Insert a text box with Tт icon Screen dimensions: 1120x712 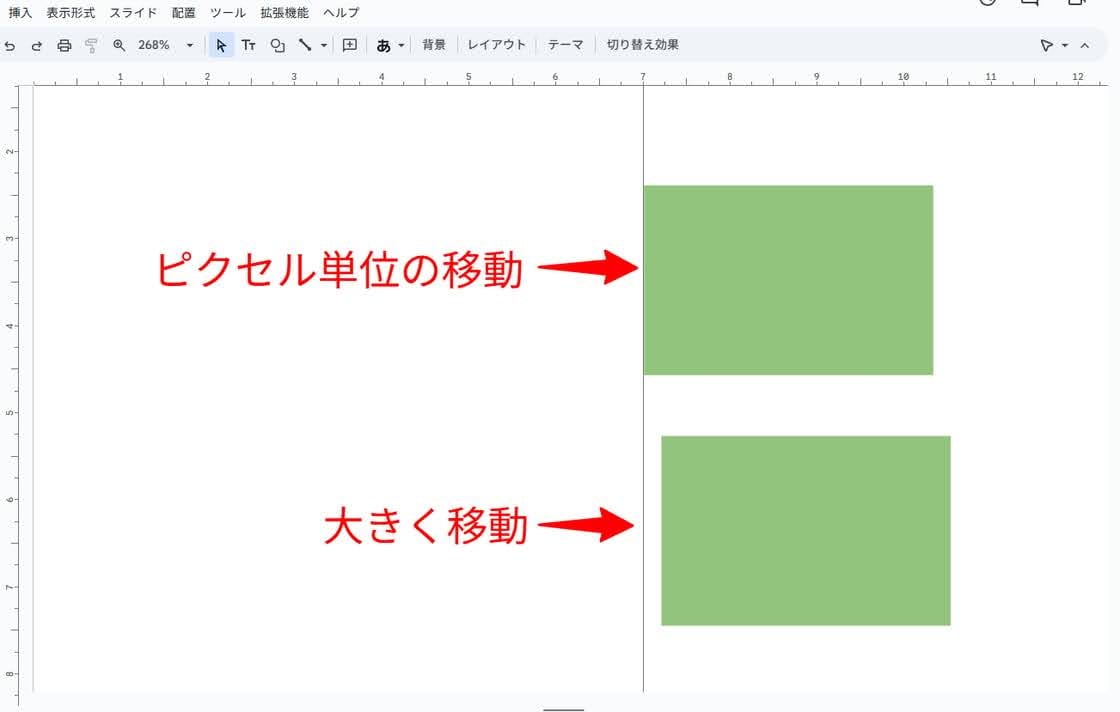249,45
